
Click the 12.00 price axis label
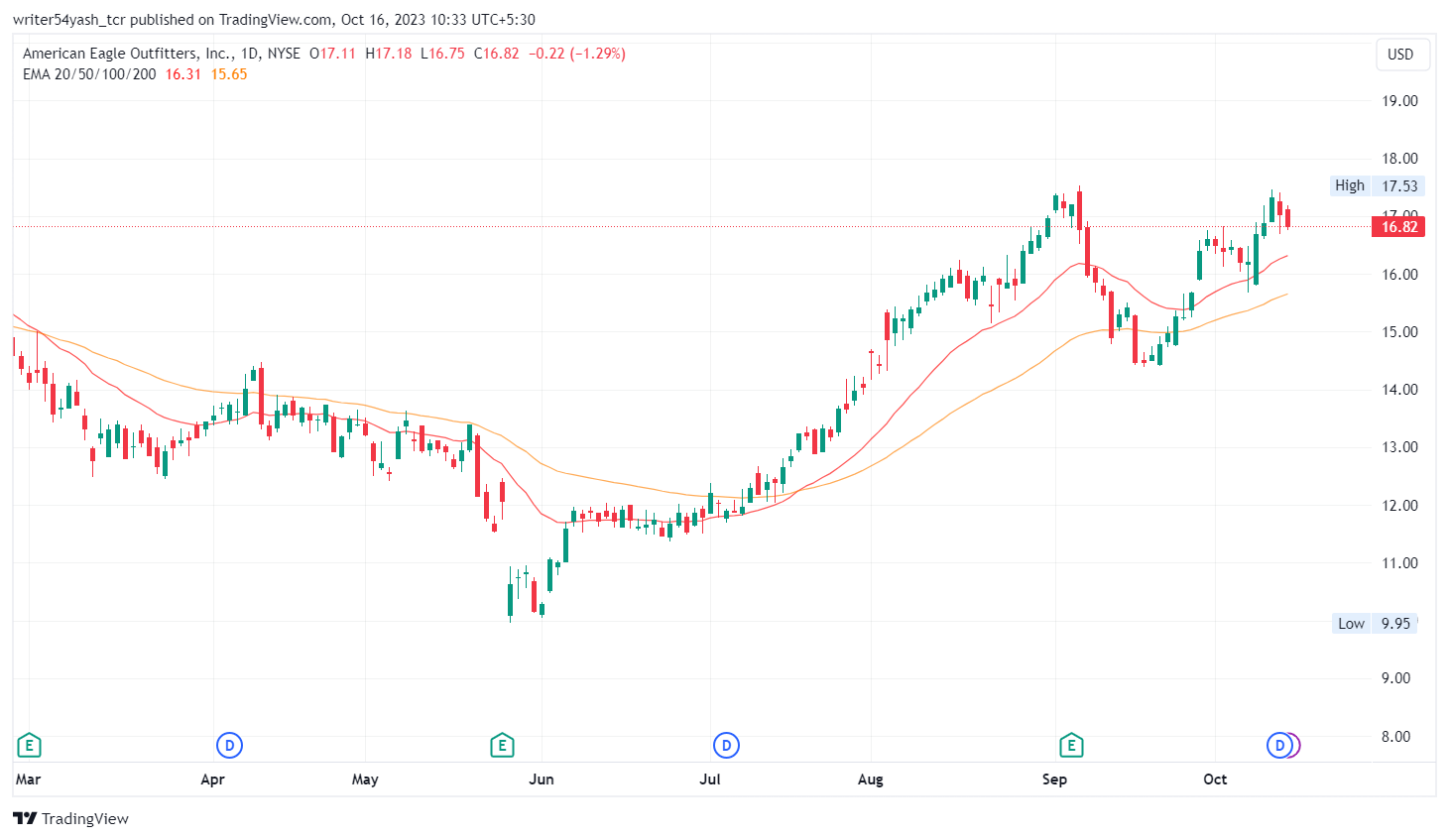pos(1399,506)
